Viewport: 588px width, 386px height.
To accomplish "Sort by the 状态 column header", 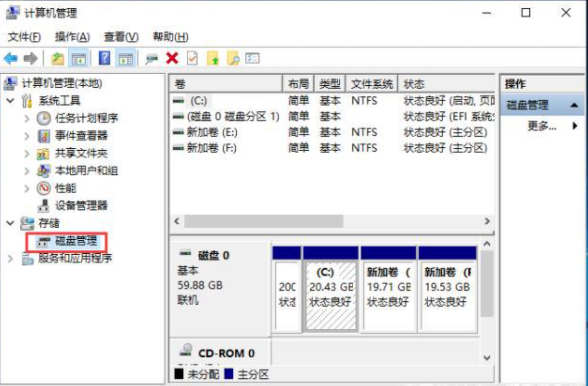I will [x=446, y=84].
